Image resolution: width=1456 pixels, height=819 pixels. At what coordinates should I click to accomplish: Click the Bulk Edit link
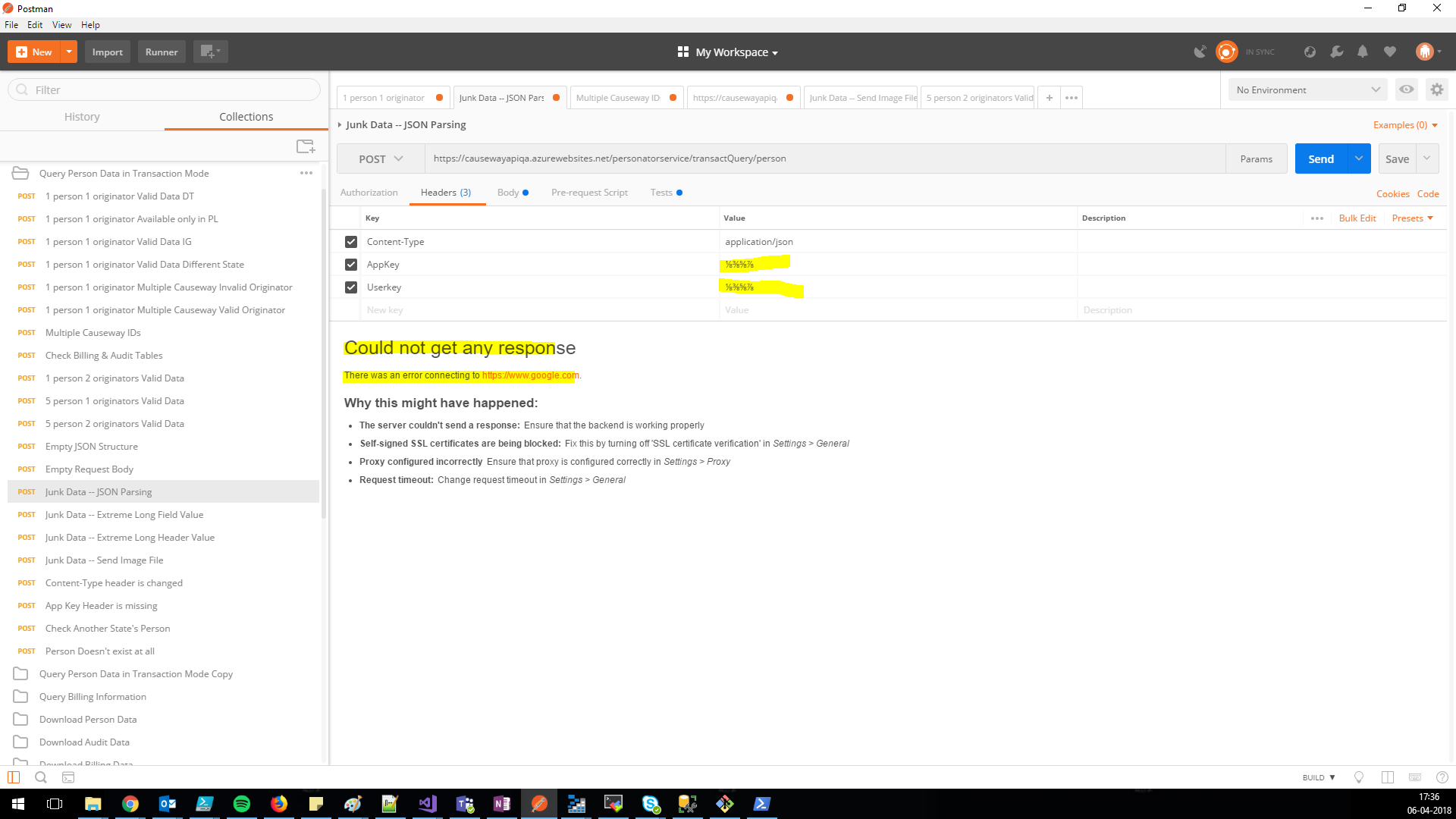pos(1357,218)
